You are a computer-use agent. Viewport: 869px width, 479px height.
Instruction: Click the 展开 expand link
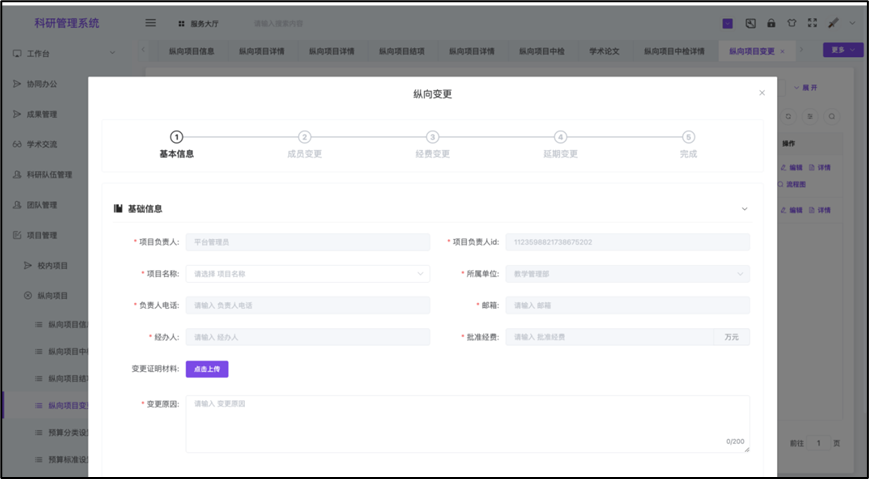[x=805, y=88]
